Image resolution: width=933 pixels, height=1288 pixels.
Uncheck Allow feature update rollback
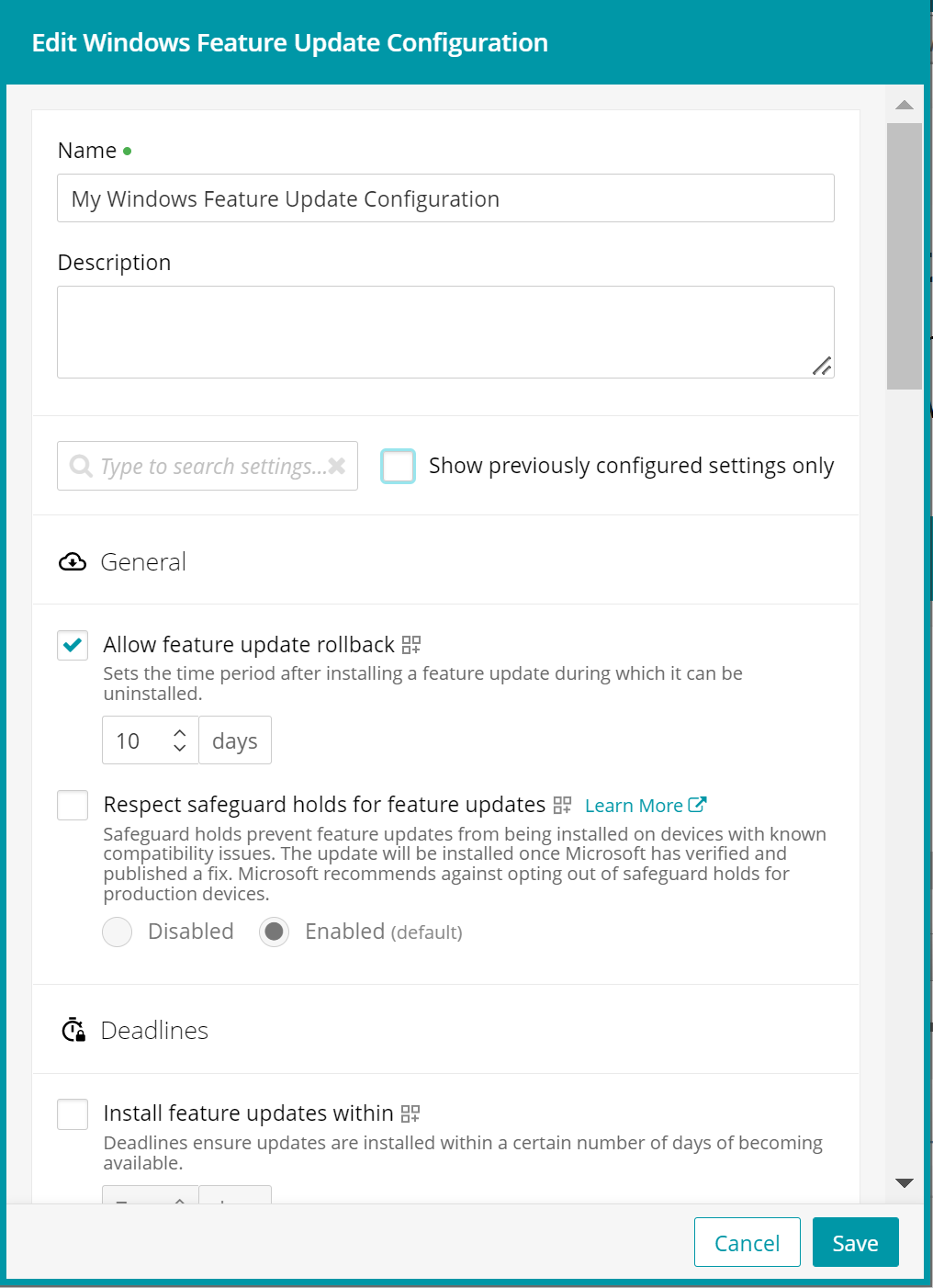point(73,645)
